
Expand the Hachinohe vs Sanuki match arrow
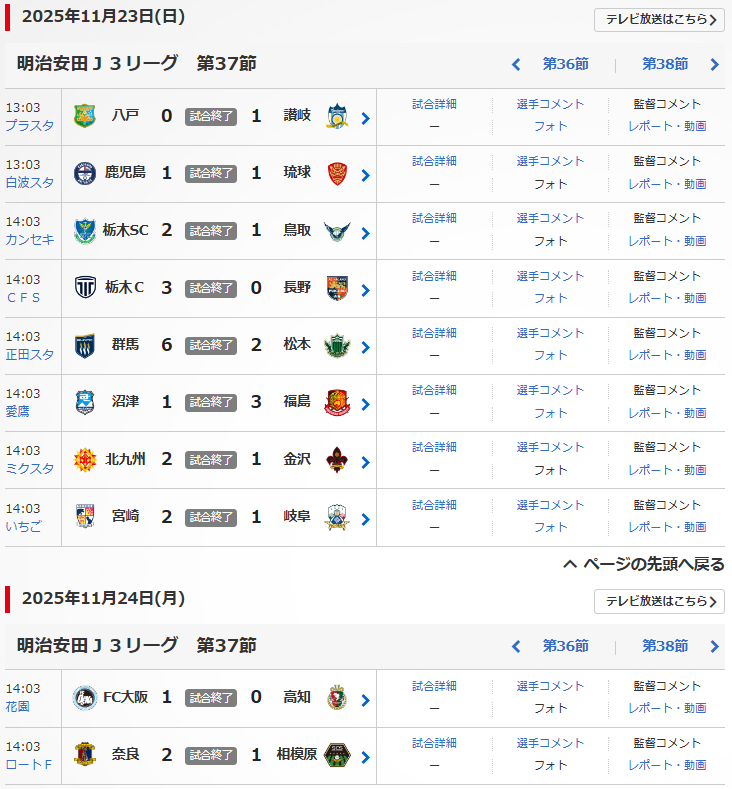(x=366, y=118)
